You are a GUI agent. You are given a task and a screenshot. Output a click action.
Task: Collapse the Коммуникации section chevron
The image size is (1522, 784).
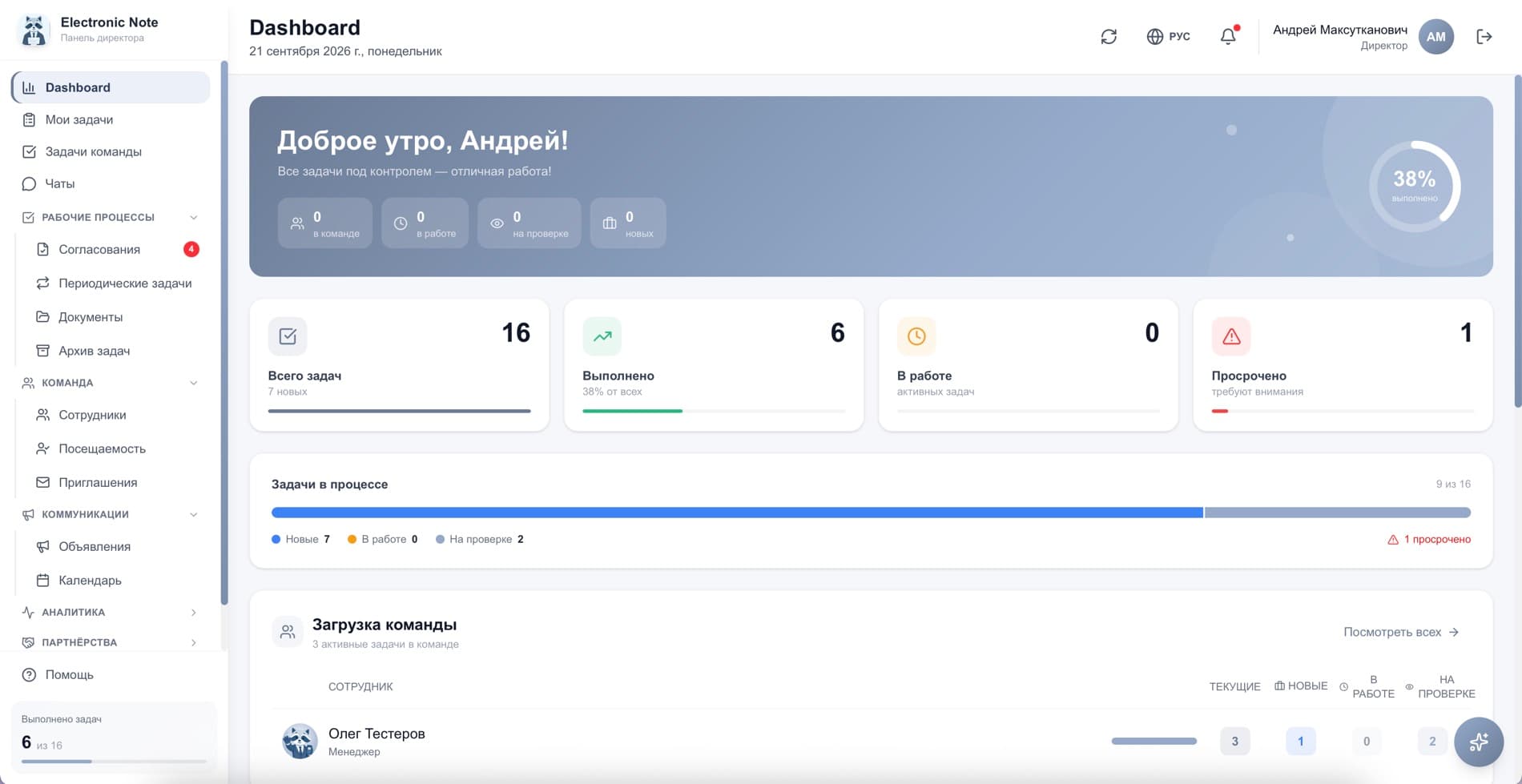[193, 514]
